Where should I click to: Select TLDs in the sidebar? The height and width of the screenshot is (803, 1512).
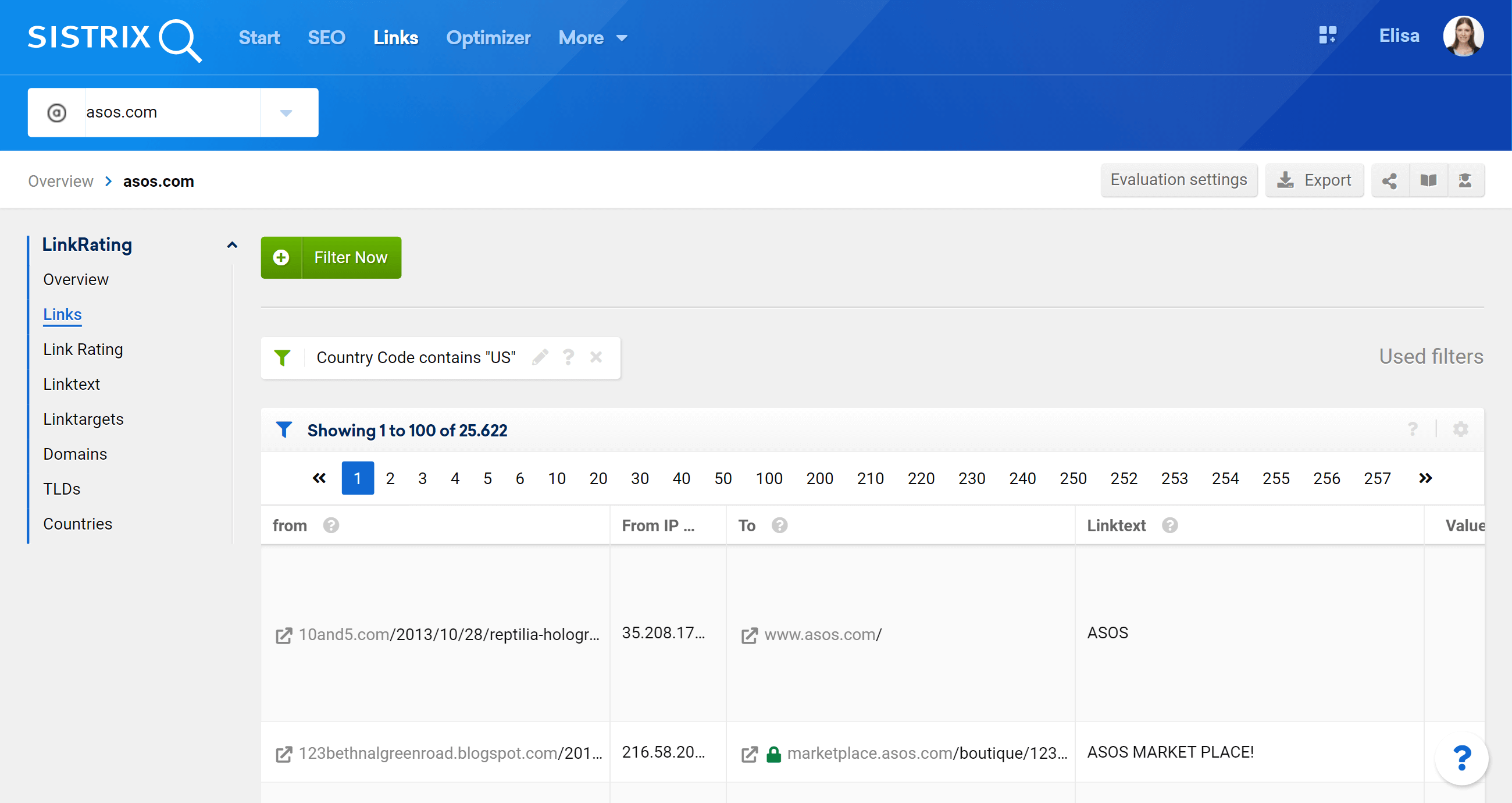(x=62, y=489)
